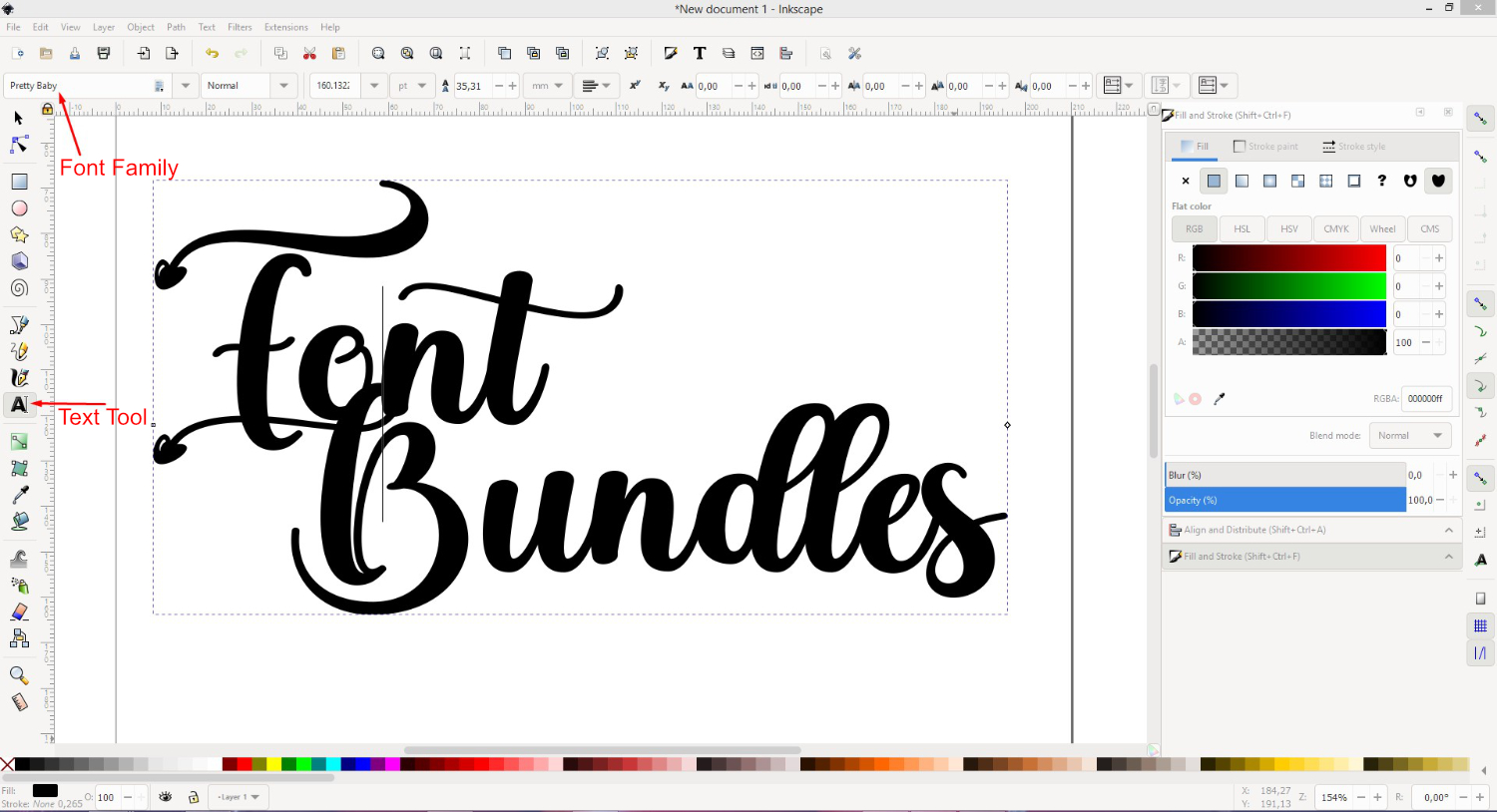Select the Gradient tool

point(19,442)
